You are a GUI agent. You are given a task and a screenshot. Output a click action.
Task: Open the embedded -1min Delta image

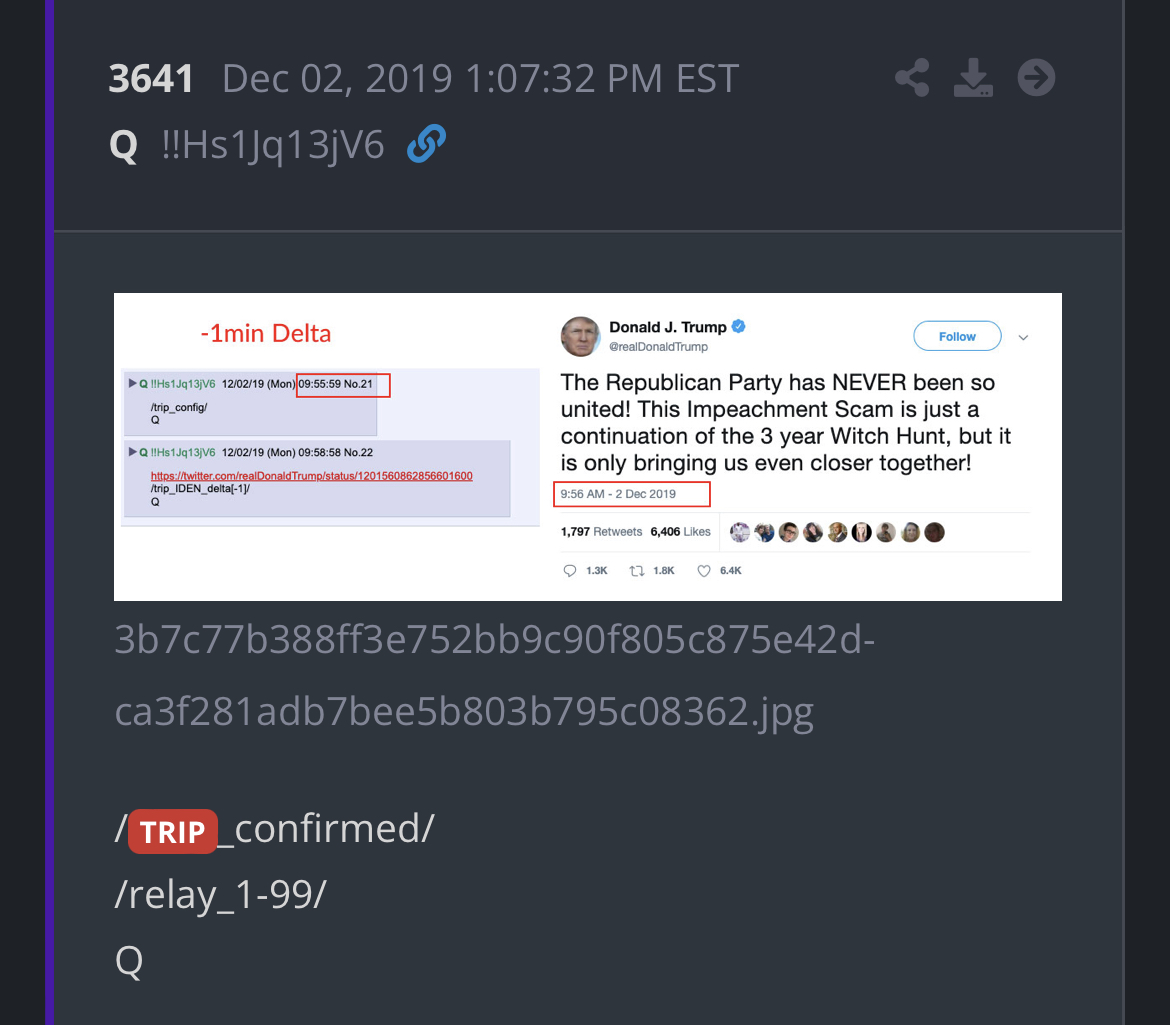[x=588, y=447]
